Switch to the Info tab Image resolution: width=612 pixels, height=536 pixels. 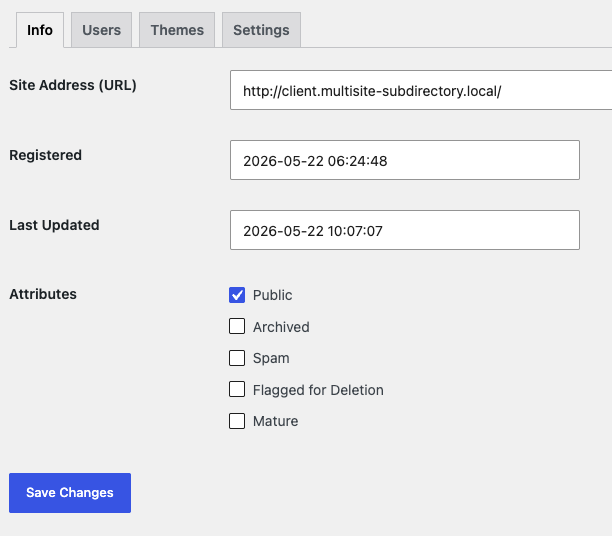coord(40,30)
